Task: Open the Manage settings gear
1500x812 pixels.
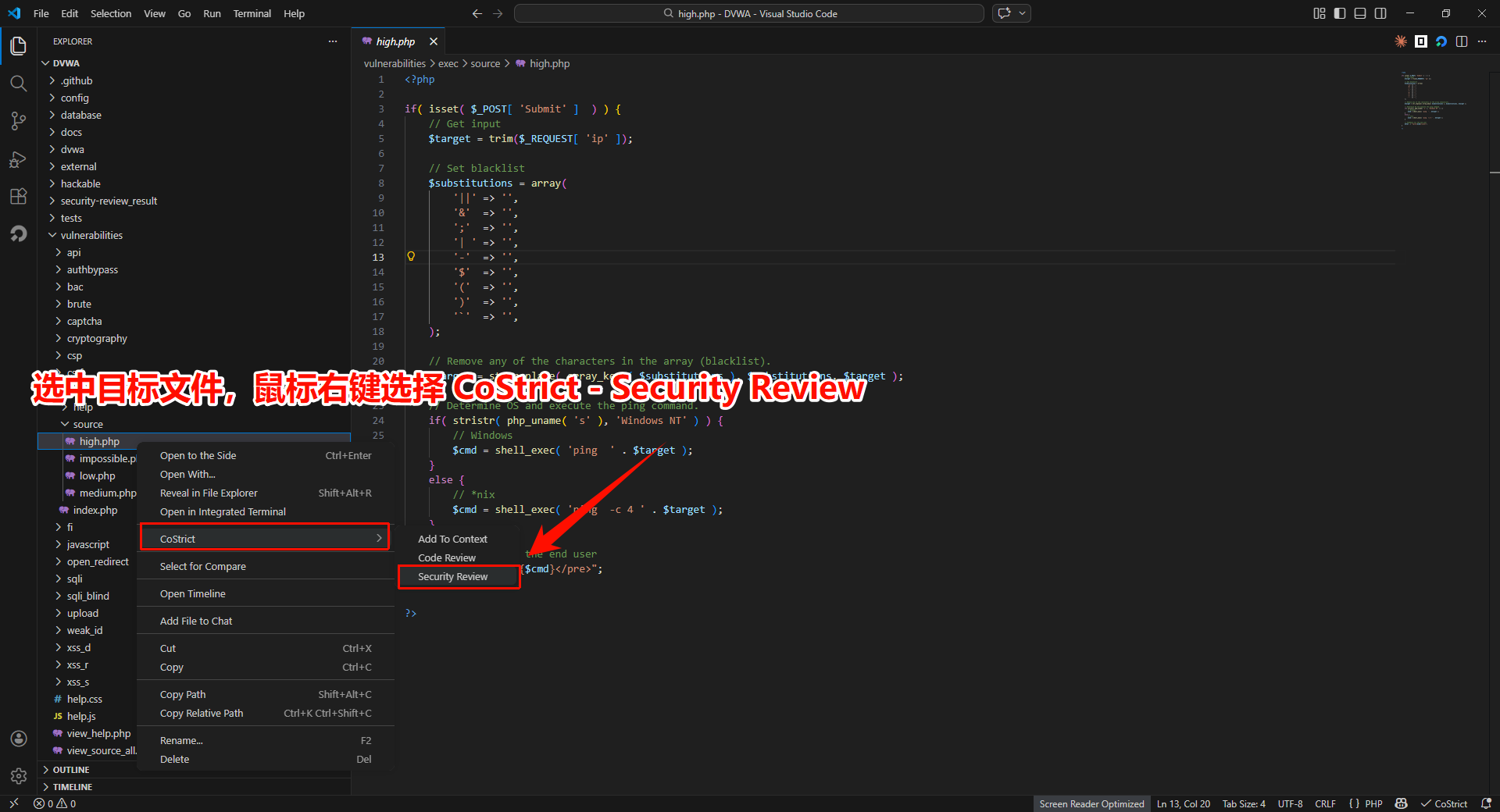Action: coord(19,775)
